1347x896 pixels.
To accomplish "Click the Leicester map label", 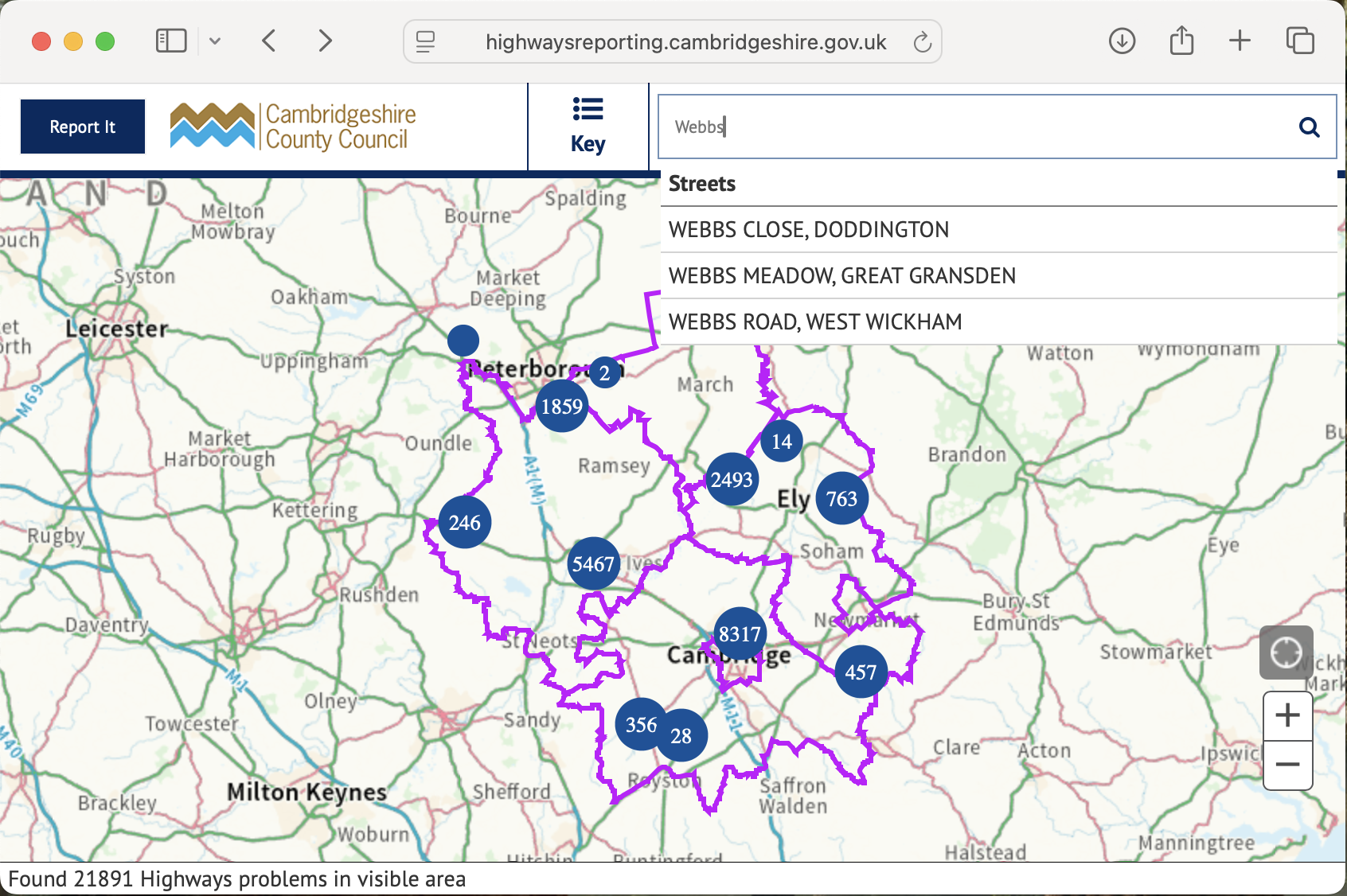I will [x=117, y=329].
